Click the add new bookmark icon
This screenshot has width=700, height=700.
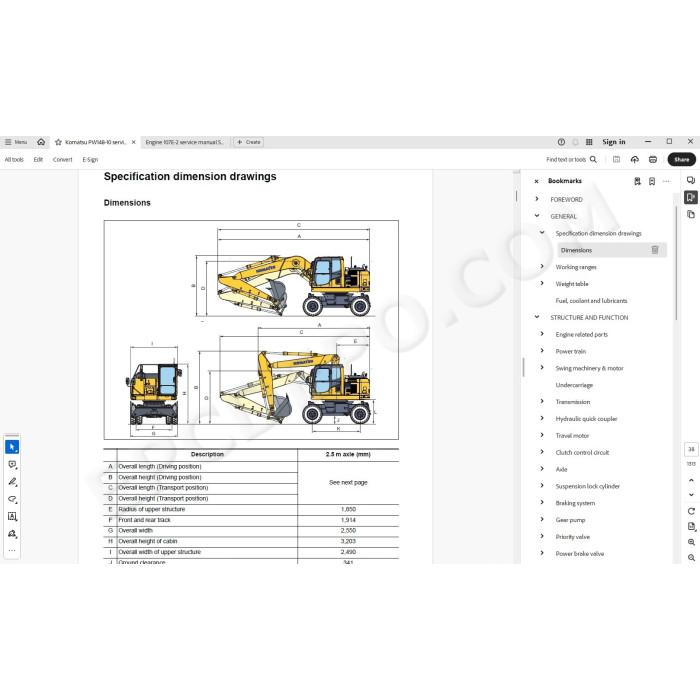coord(652,181)
